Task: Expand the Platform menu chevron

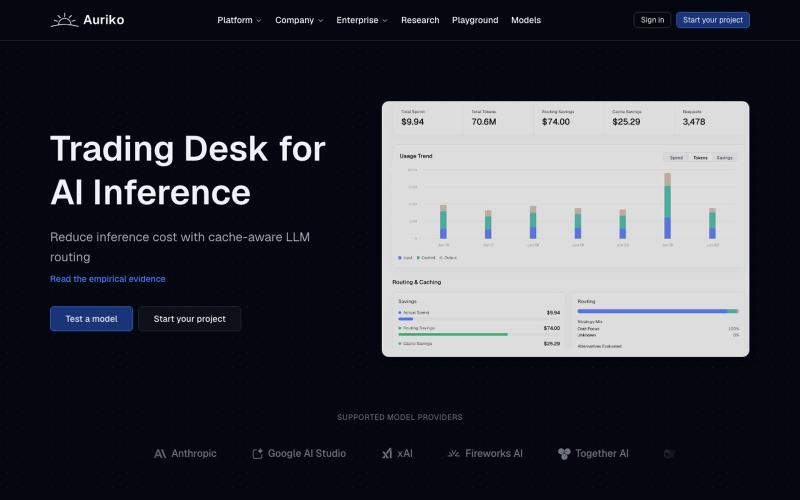Action: 259,20
